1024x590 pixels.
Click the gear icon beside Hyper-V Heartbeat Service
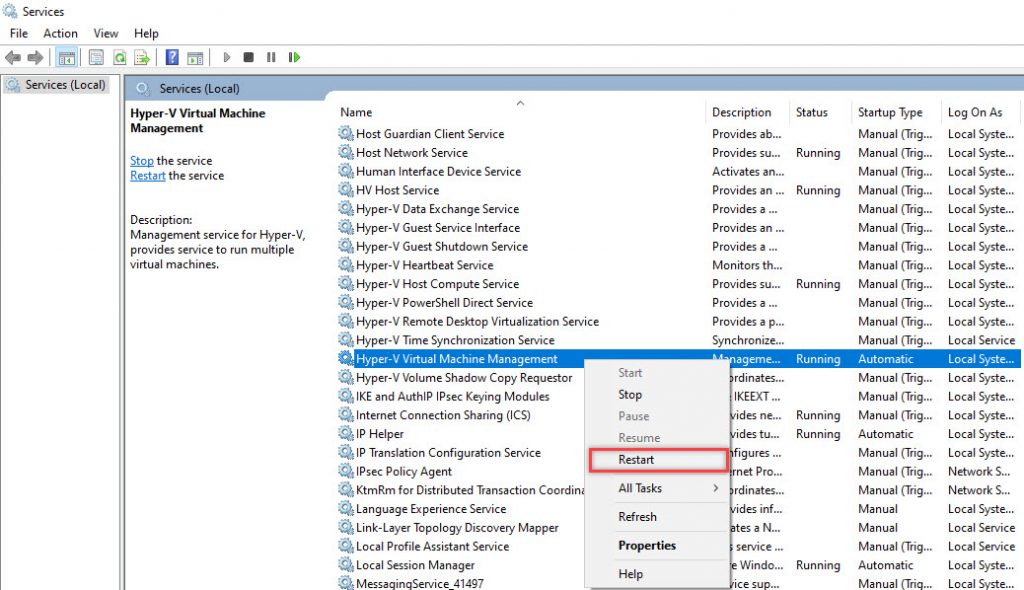[345, 265]
